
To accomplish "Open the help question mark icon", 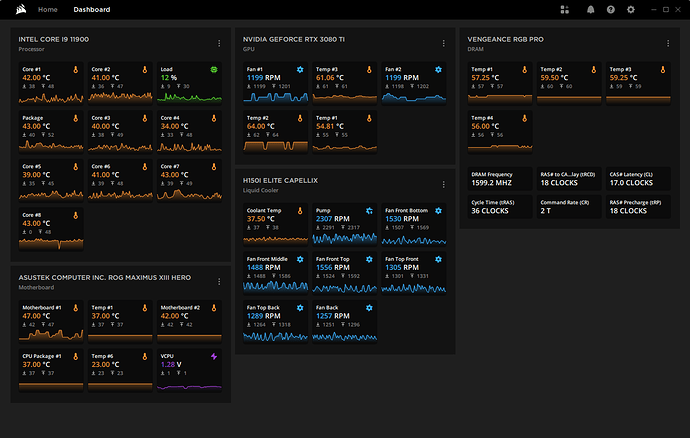I will 610,10.
